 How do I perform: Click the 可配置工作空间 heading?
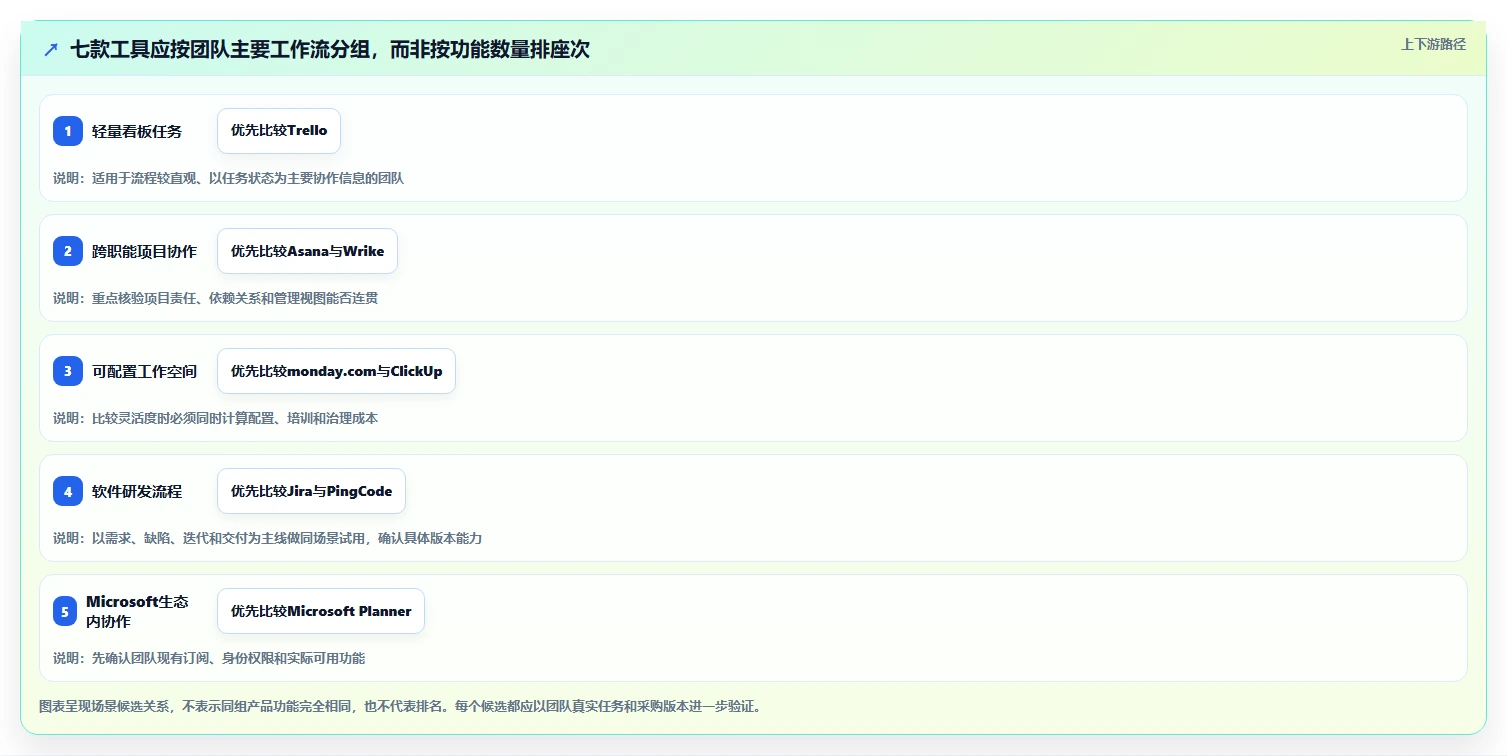[x=144, y=371]
